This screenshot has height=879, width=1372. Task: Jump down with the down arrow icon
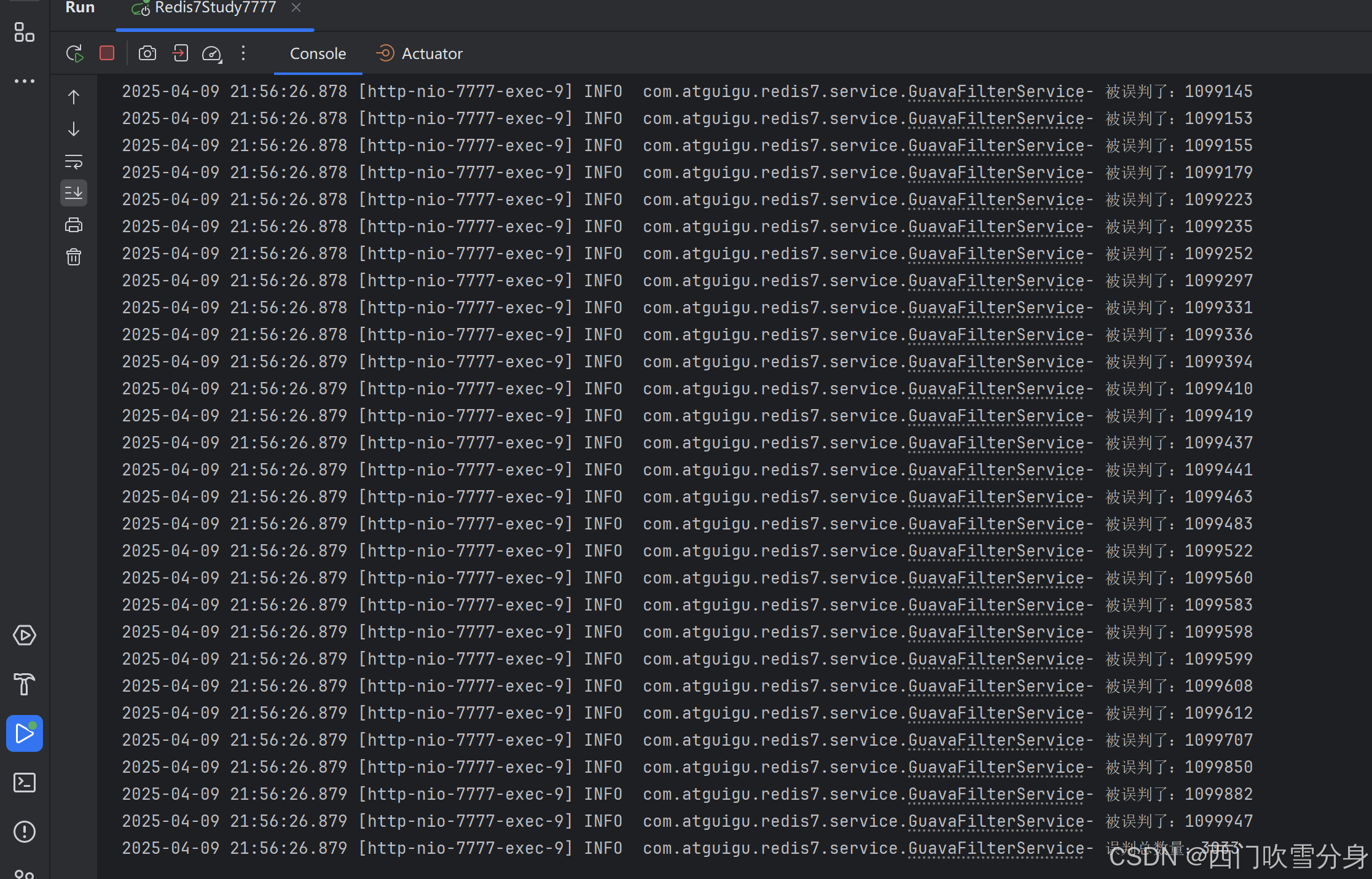(x=74, y=129)
